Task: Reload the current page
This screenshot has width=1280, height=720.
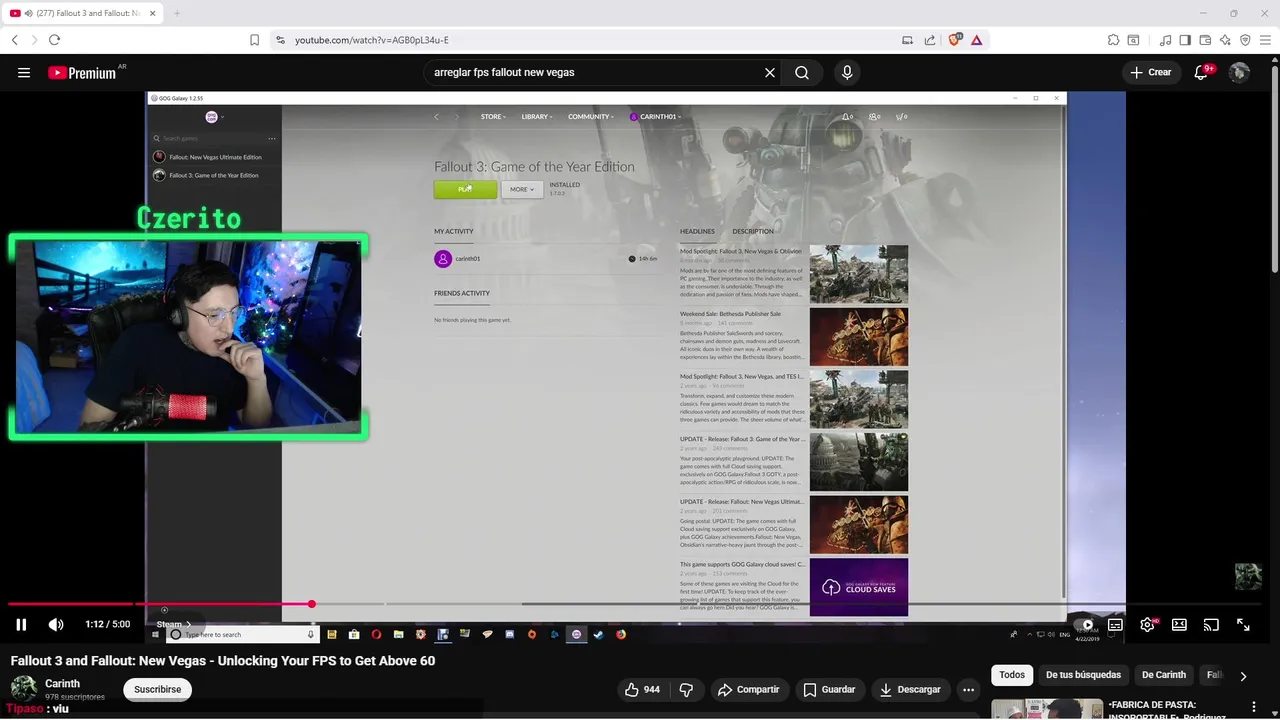Action: tap(54, 40)
